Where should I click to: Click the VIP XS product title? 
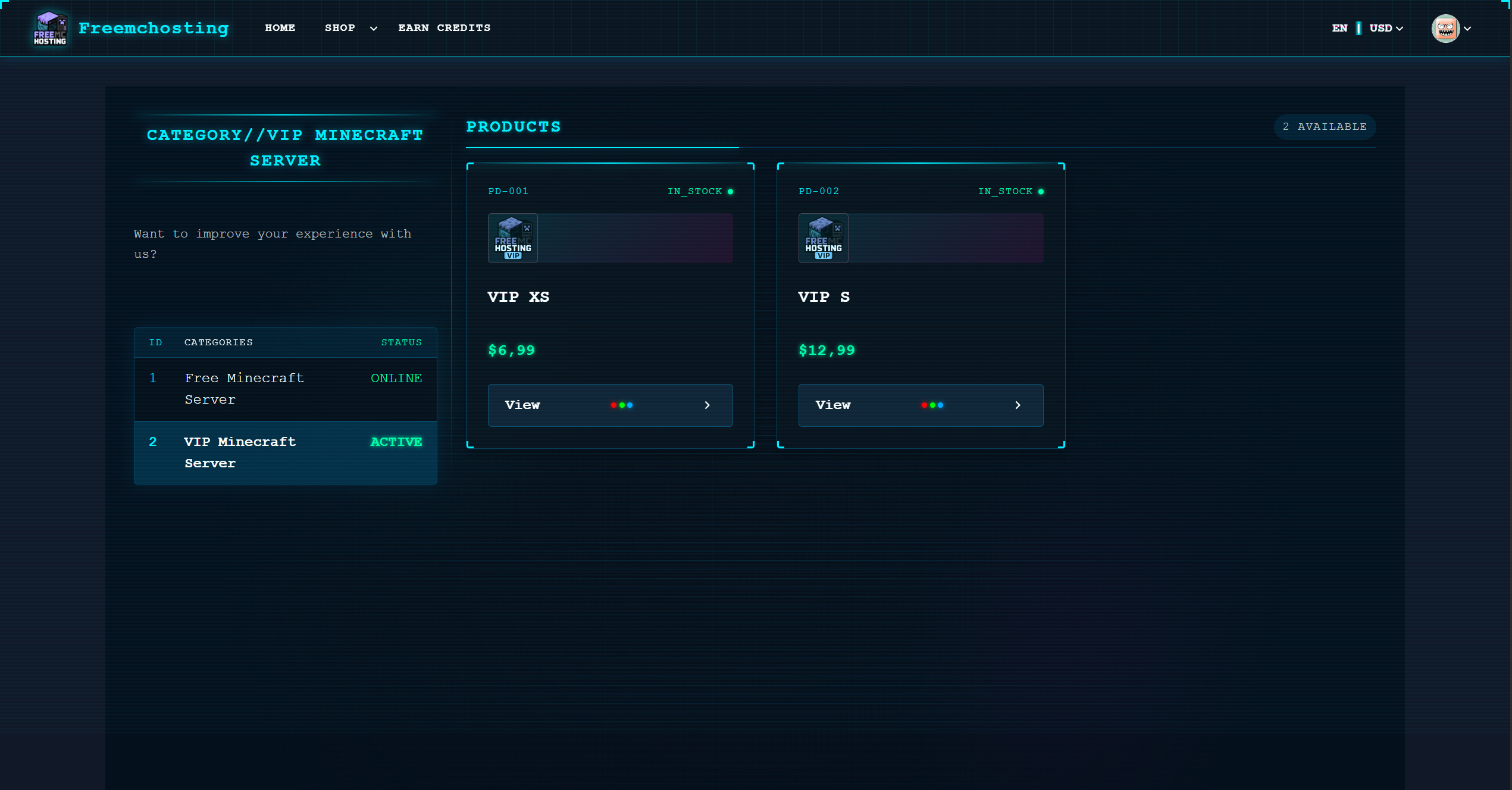pyautogui.click(x=518, y=297)
